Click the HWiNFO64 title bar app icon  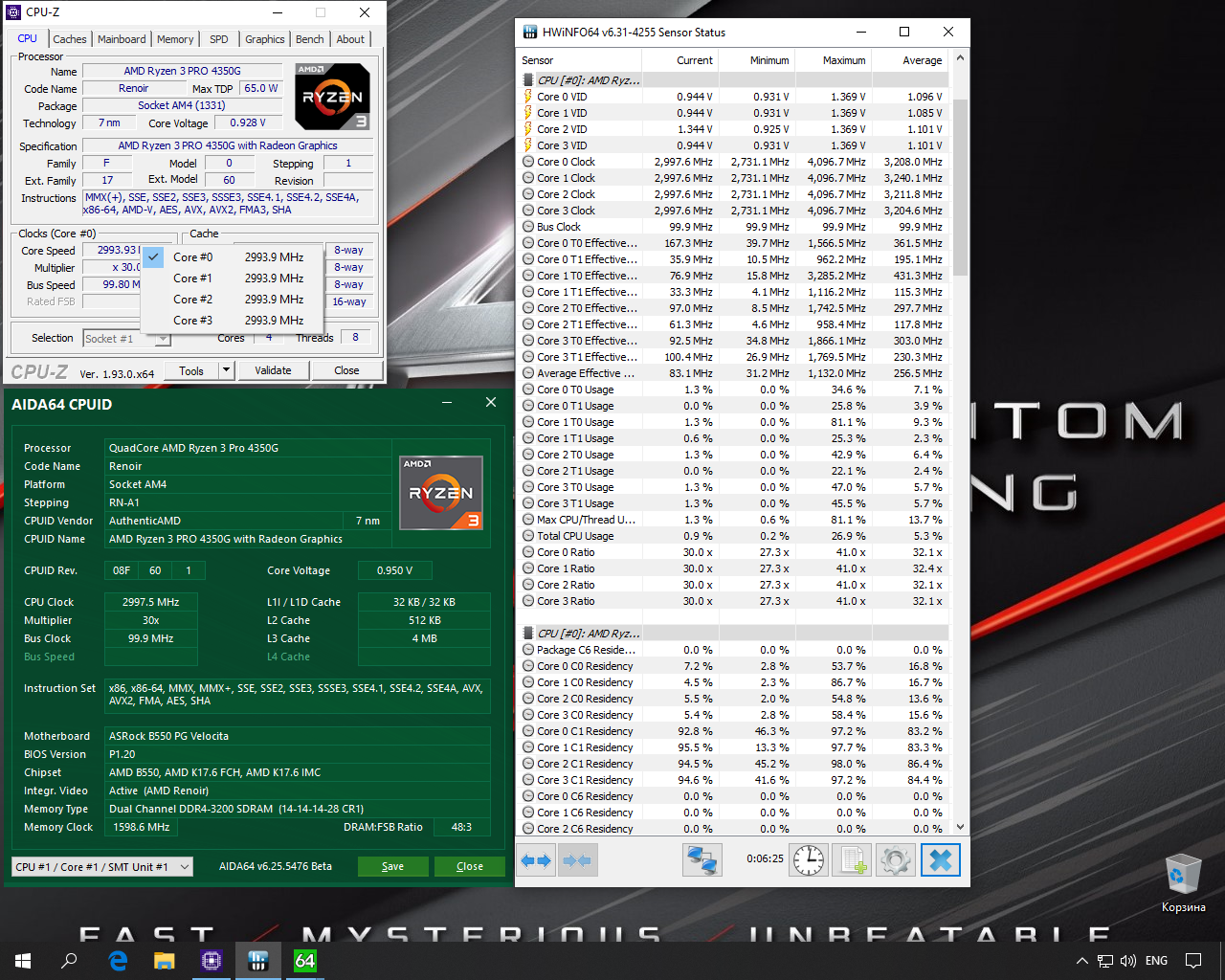[530, 32]
